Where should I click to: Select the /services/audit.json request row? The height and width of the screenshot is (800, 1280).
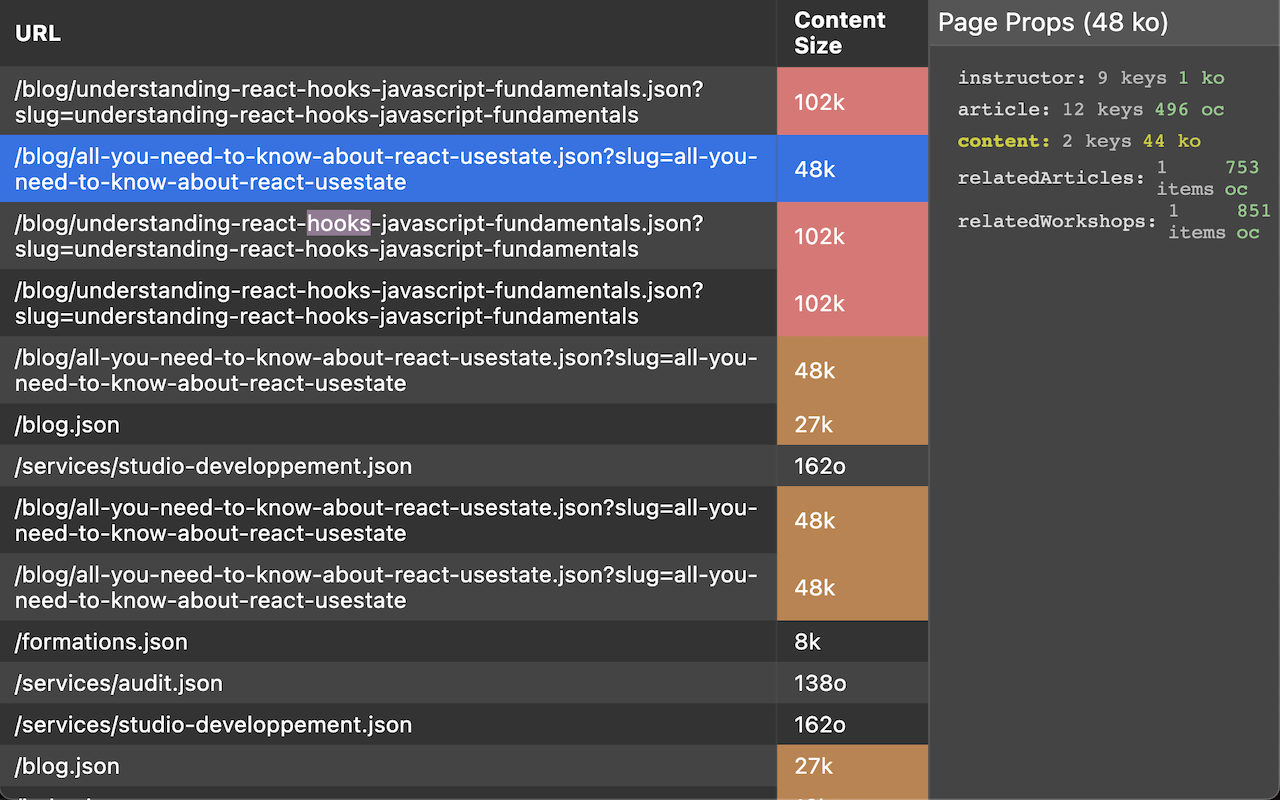click(x=118, y=683)
